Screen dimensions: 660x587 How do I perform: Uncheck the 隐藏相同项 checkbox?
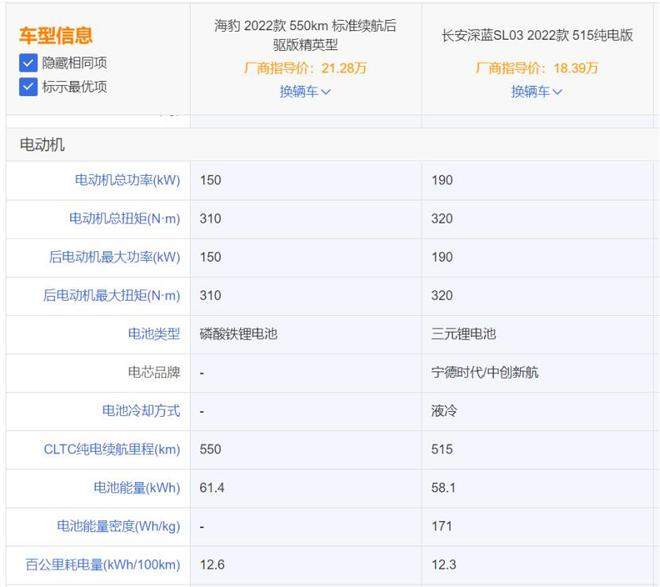(x=28, y=63)
